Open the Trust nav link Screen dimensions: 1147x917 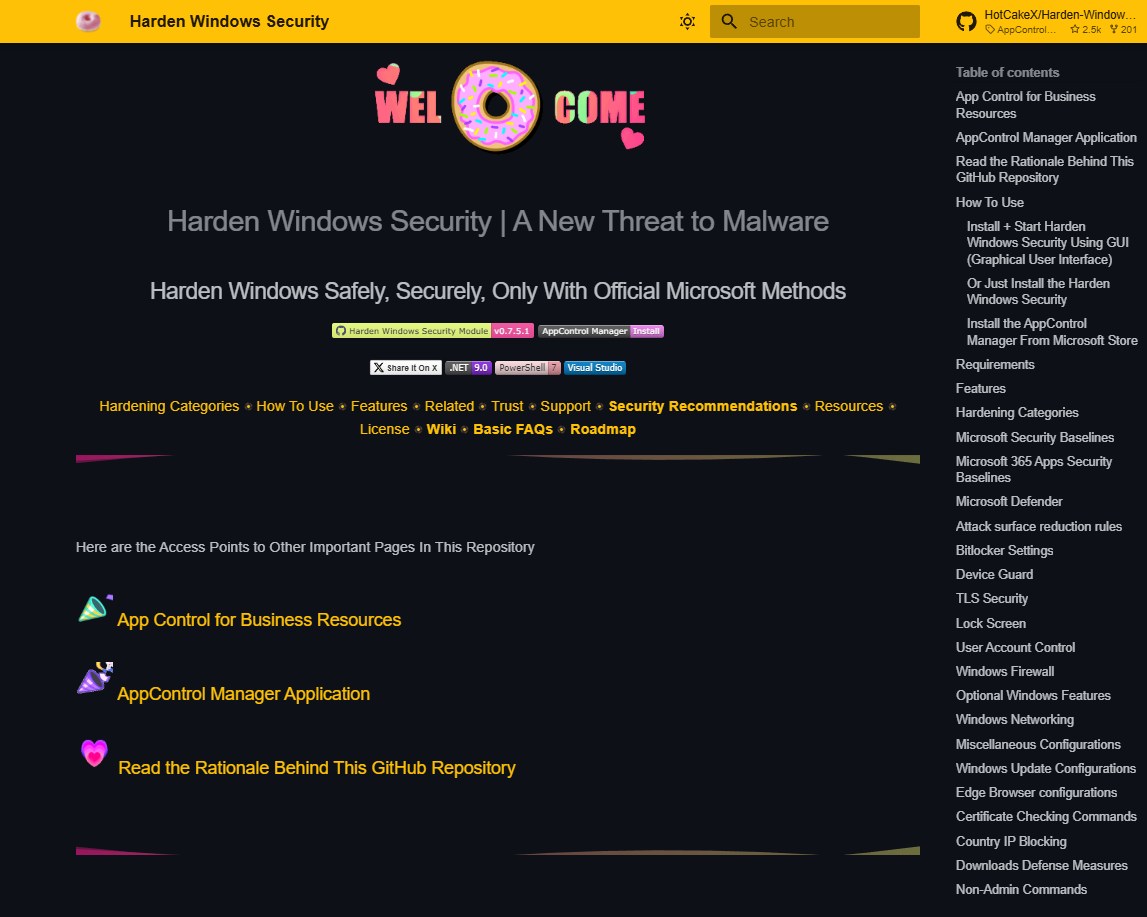click(507, 406)
